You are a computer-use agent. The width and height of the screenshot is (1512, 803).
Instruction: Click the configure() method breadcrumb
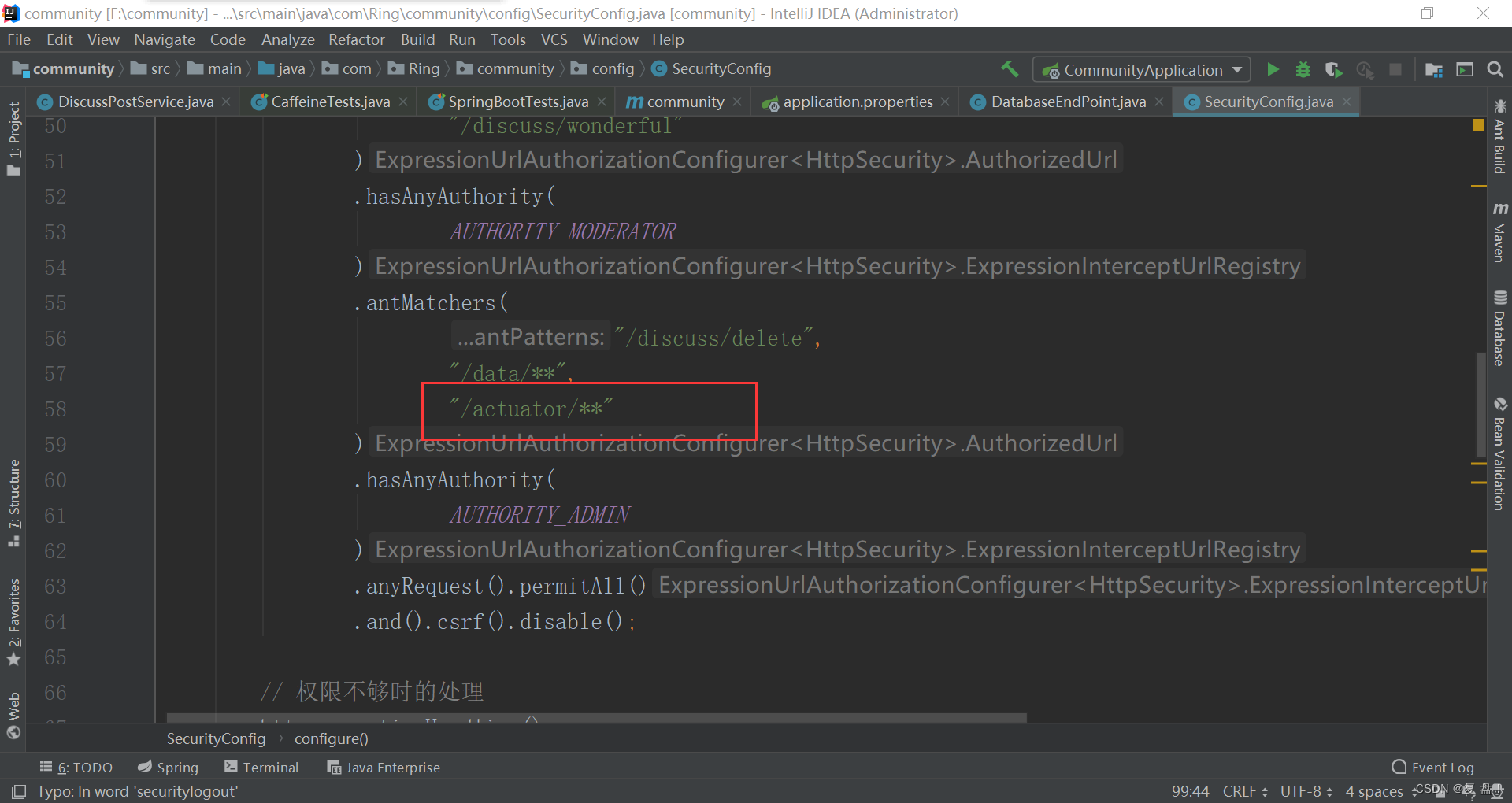(x=331, y=738)
